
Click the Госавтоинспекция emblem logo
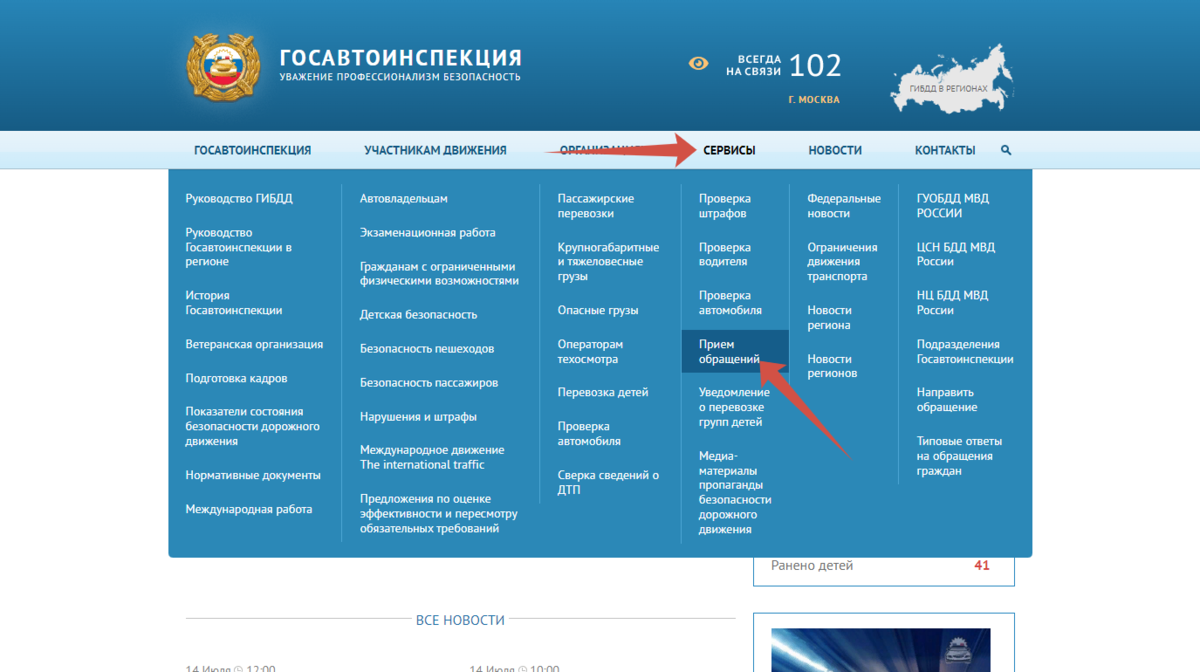pos(223,66)
